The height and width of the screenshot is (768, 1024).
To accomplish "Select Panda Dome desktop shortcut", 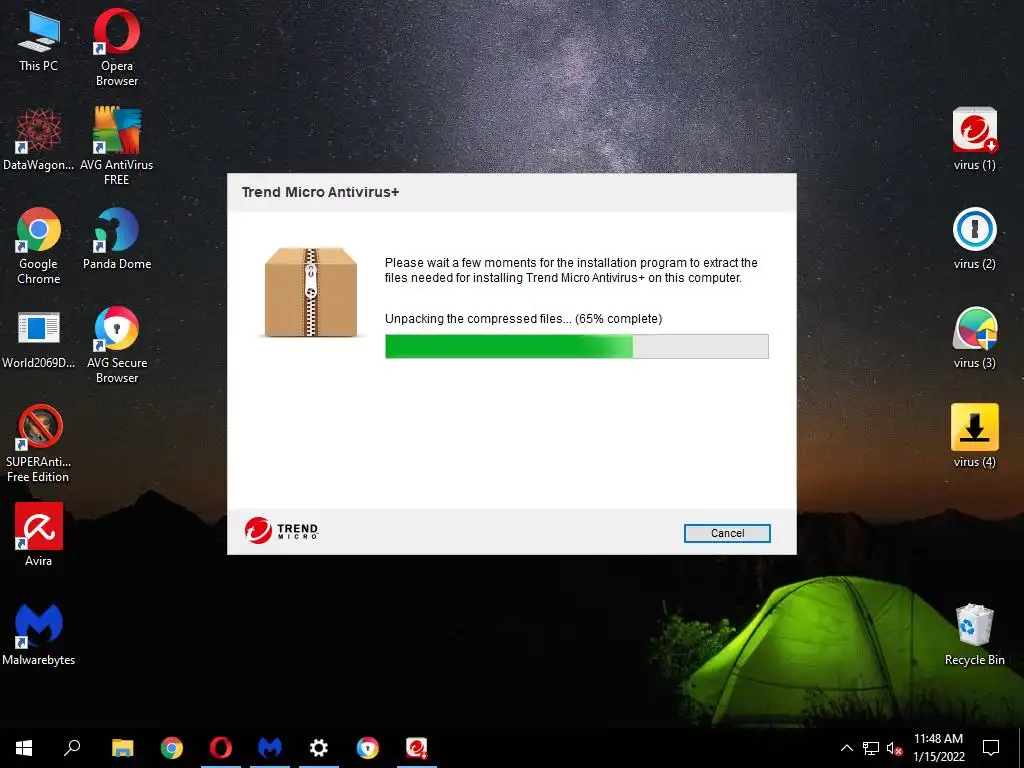I will [116, 238].
